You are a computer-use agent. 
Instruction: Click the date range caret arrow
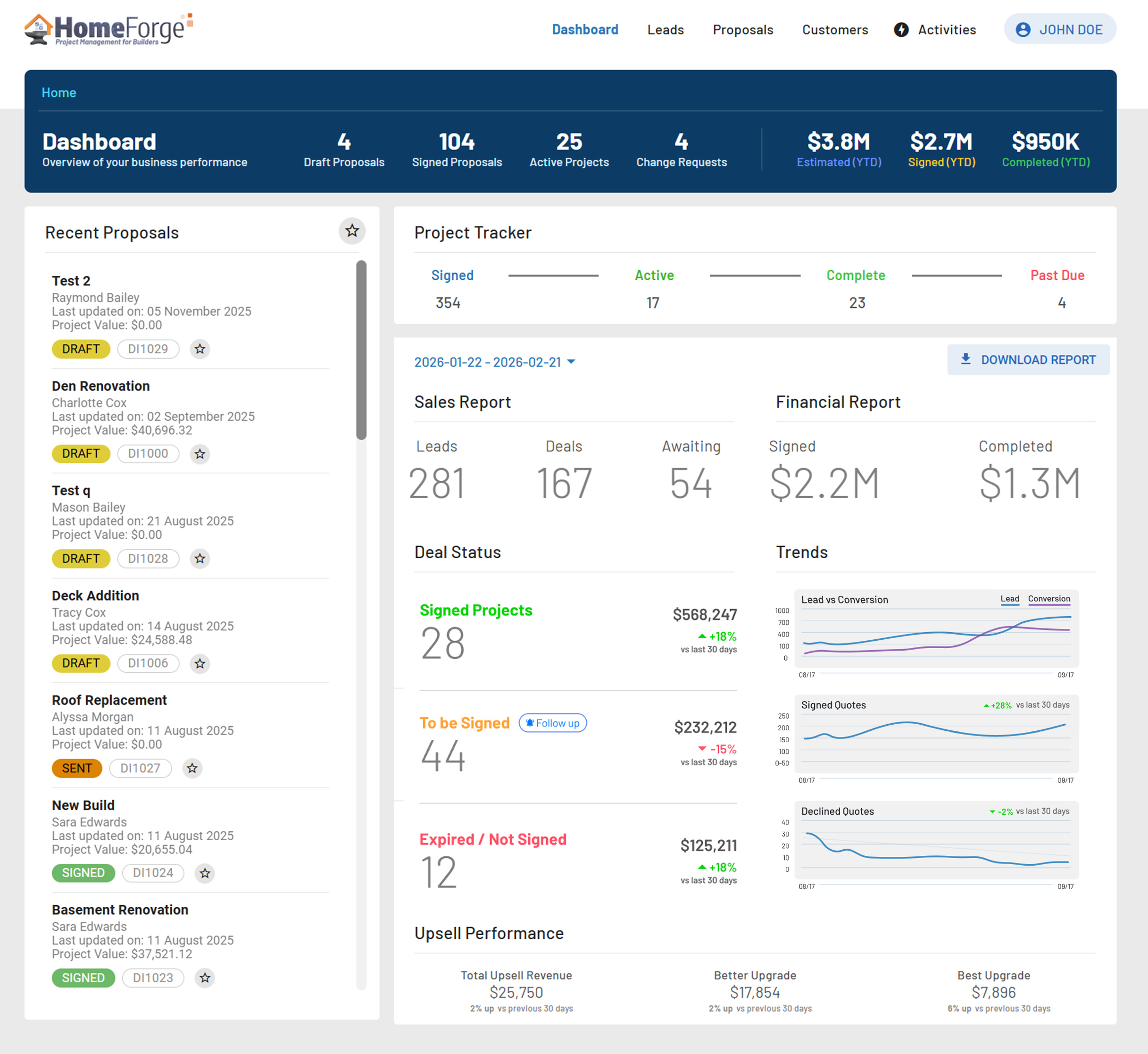click(572, 361)
